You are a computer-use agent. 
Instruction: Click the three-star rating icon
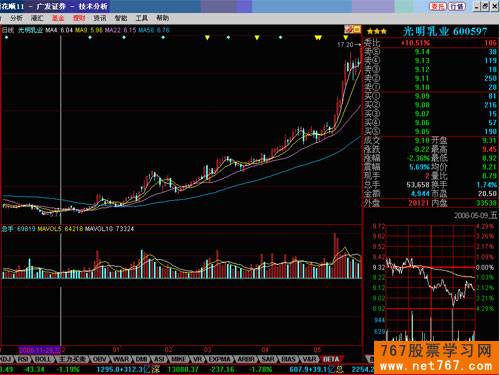(377, 32)
